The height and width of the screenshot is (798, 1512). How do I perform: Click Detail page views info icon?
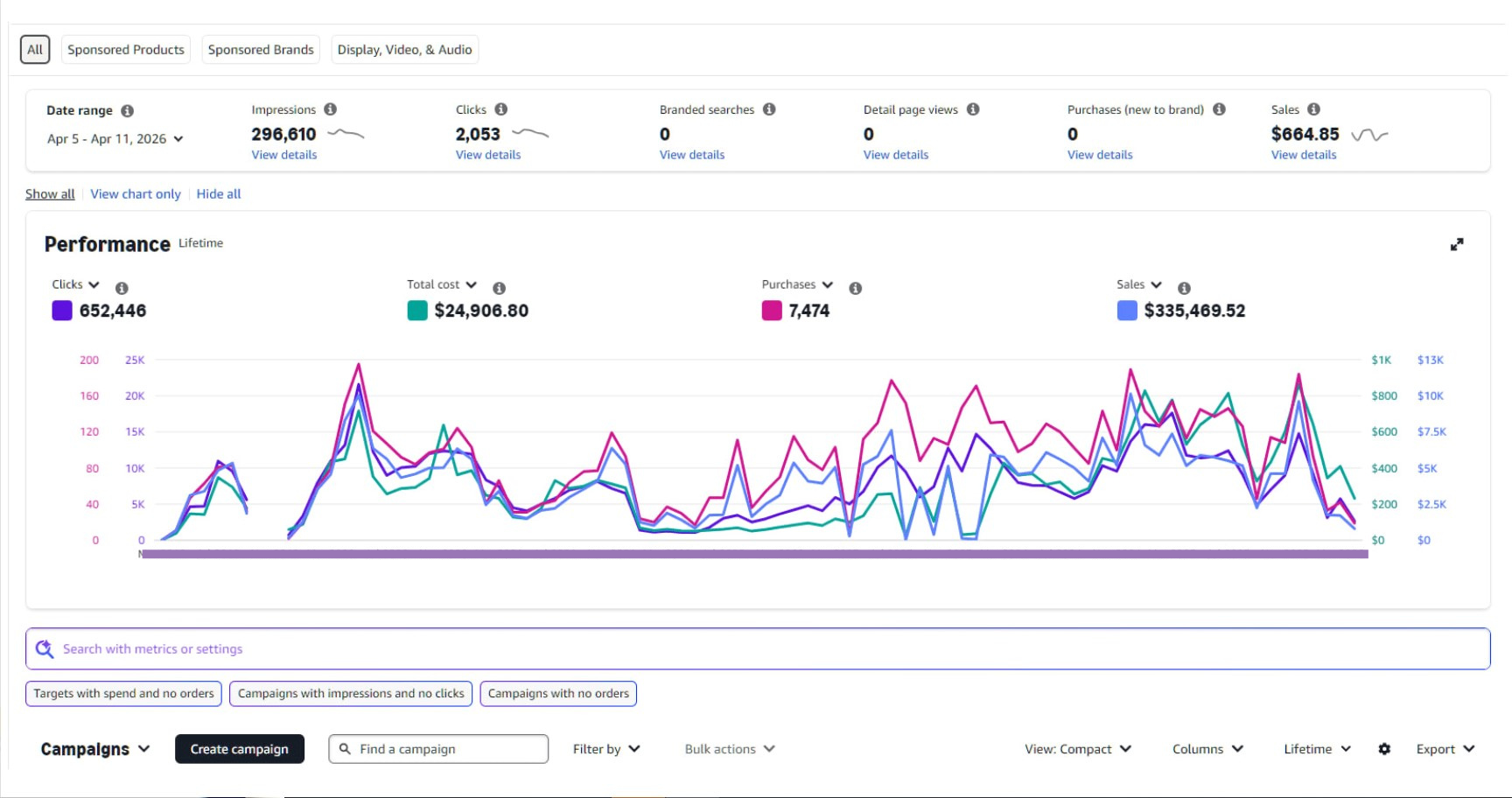(x=973, y=109)
